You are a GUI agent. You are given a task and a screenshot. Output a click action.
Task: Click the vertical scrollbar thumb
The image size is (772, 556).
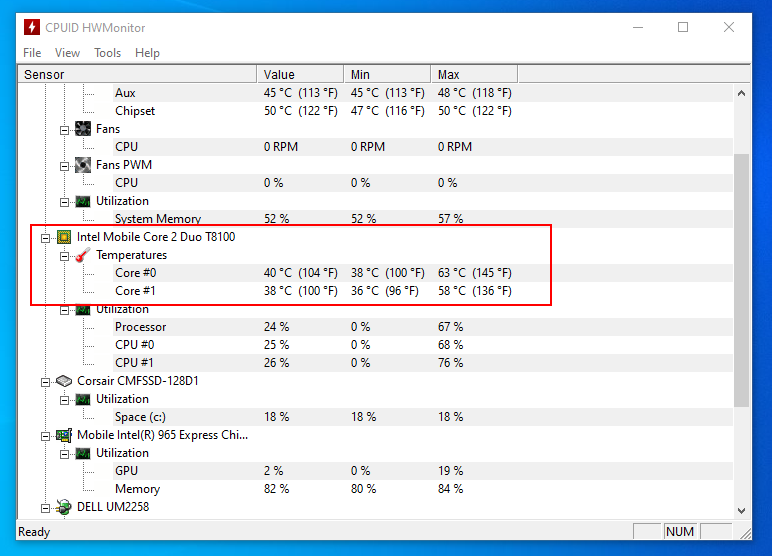click(x=741, y=280)
